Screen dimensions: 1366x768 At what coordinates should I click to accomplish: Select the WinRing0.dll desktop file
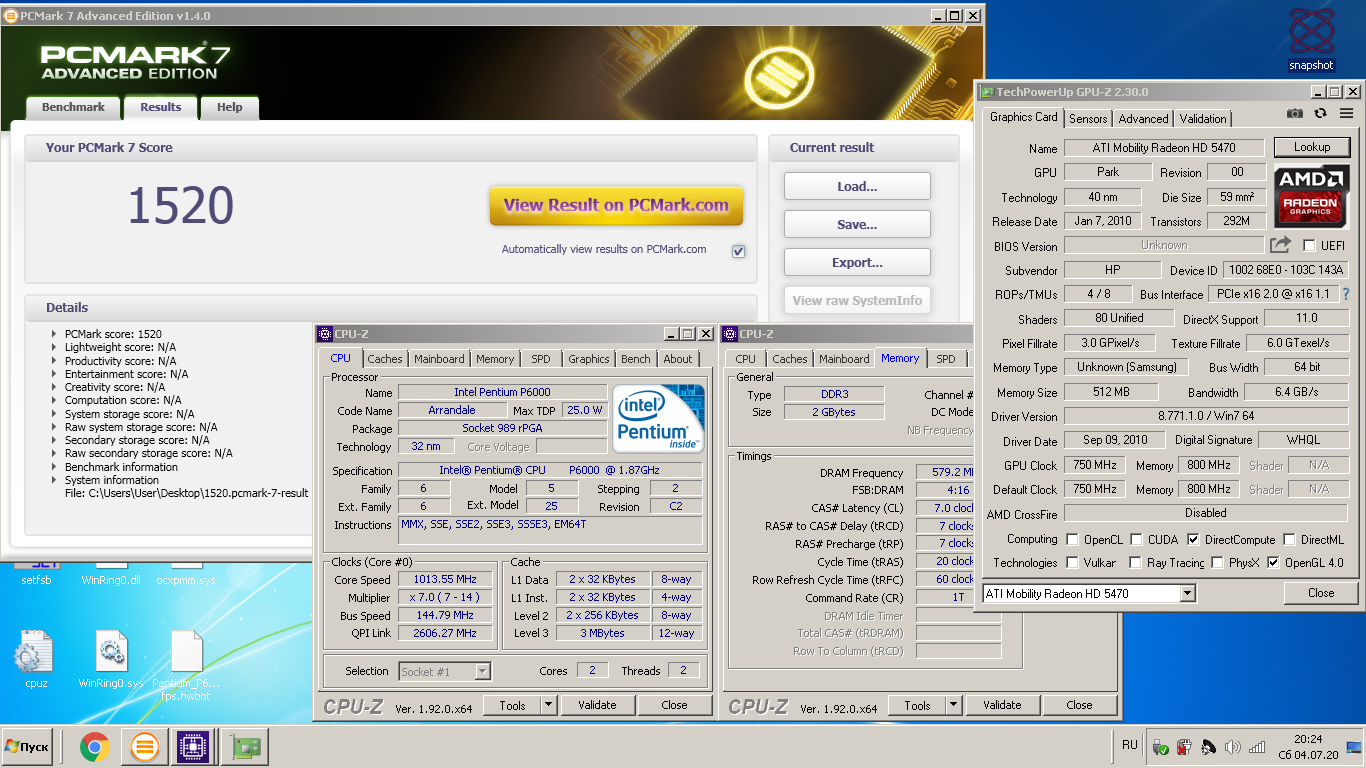(x=111, y=574)
